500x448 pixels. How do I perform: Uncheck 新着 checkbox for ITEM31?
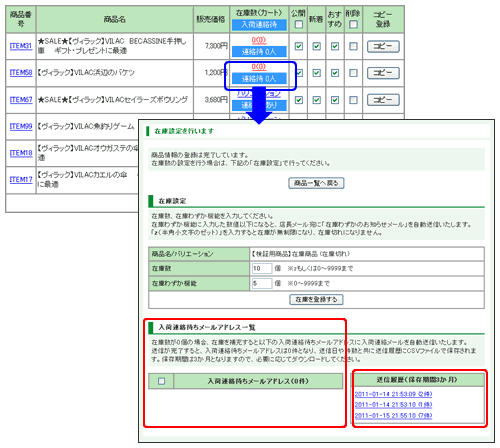click(317, 46)
